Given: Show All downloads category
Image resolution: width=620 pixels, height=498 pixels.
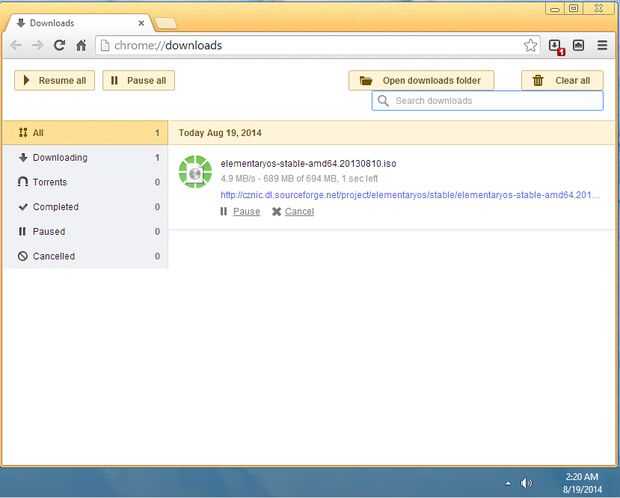Looking at the screenshot, I should [x=85, y=133].
